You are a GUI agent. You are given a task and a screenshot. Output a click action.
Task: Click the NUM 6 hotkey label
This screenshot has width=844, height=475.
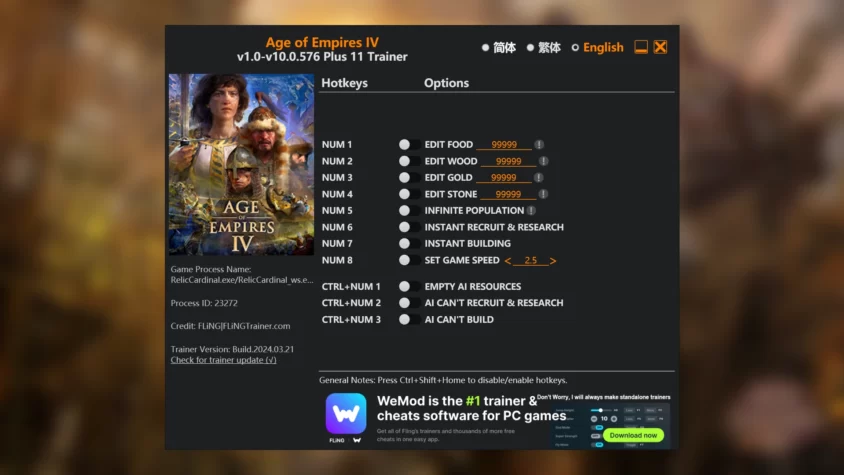coord(337,227)
